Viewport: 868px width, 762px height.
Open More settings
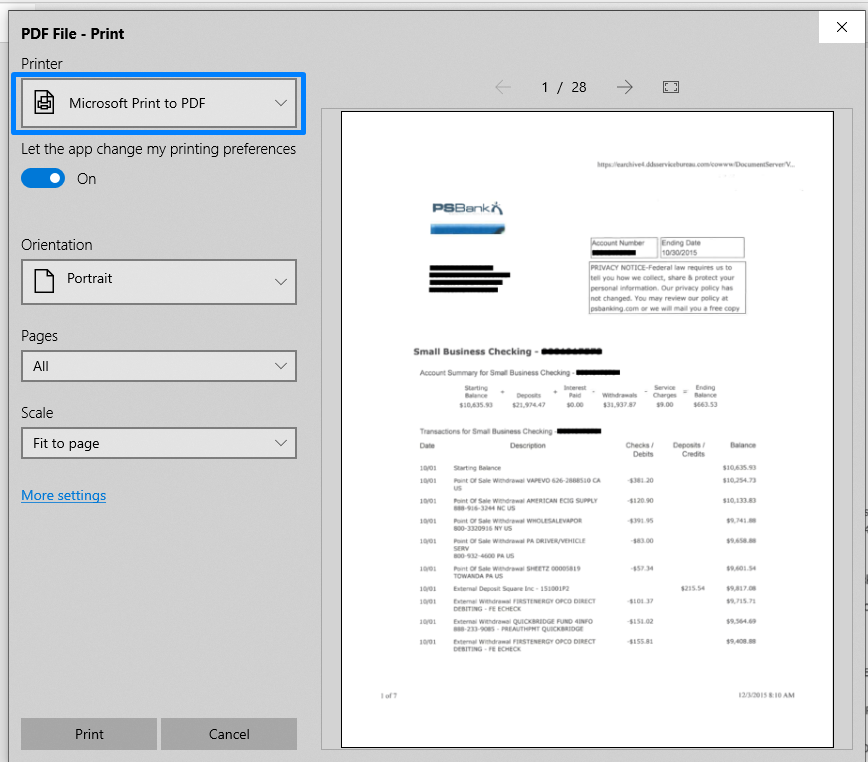click(x=63, y=495)
